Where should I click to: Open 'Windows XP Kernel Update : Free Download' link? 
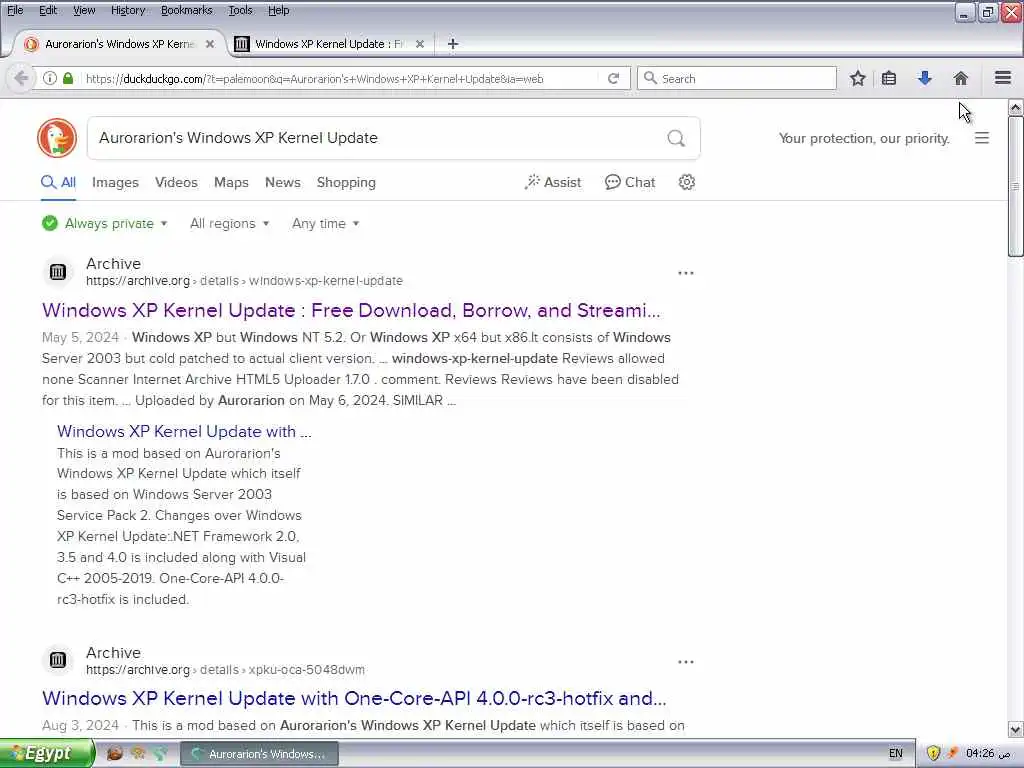coord(351,310)
